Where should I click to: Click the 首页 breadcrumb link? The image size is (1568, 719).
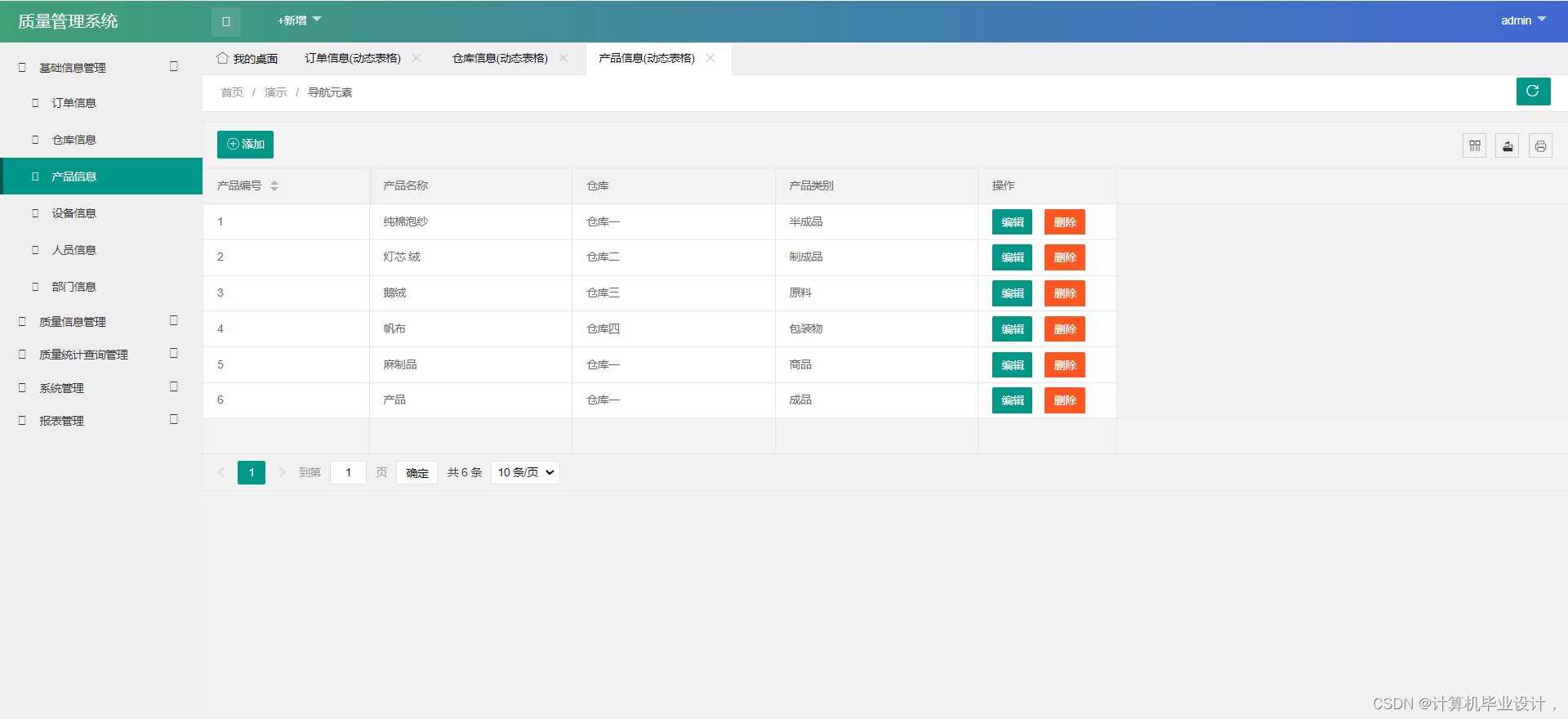[x=232, y=92]
